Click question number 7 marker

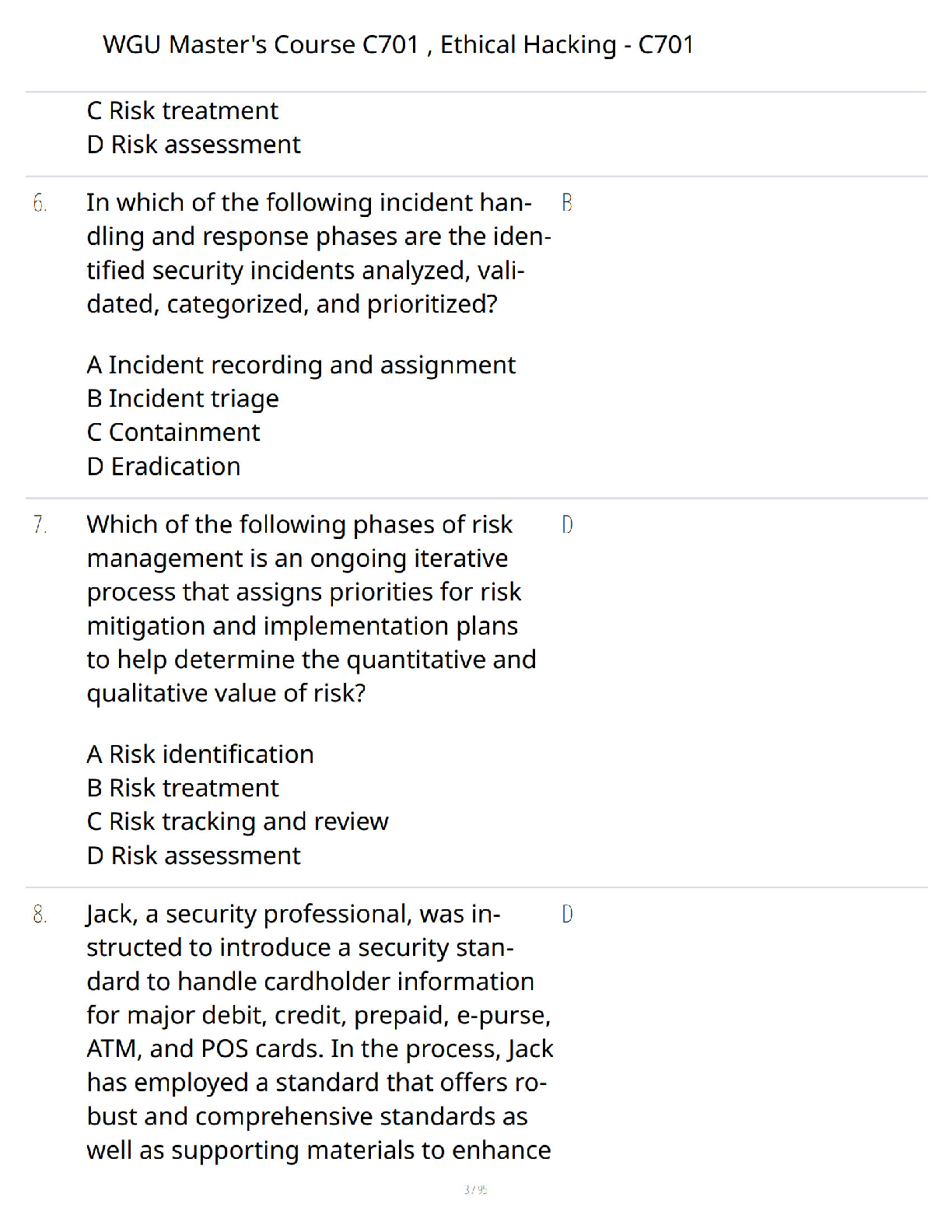click(40, 525)
